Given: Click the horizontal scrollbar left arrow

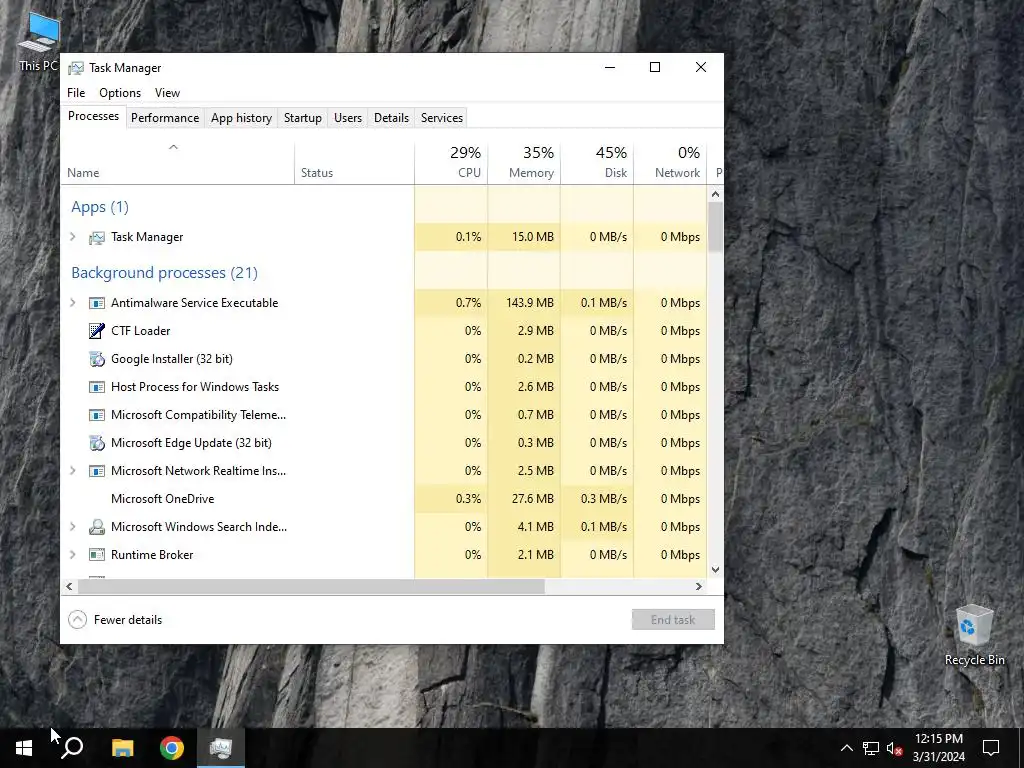Looking at the screenshot, I should click(69, 586).
